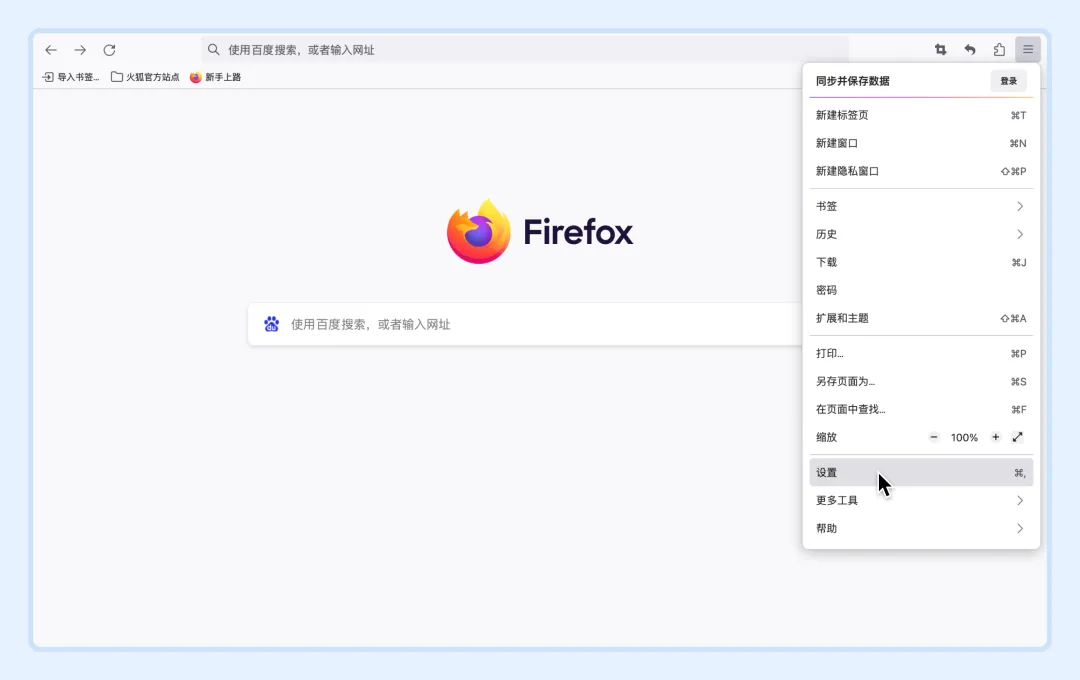Click the Firefox wordmark text
The image size is (1080, 680).
point(578,232)
